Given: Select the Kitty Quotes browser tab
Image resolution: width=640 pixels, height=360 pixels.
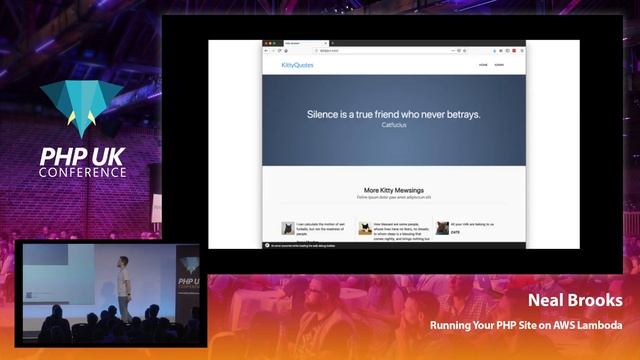Looking at the screenshot, I should (306, 43).
